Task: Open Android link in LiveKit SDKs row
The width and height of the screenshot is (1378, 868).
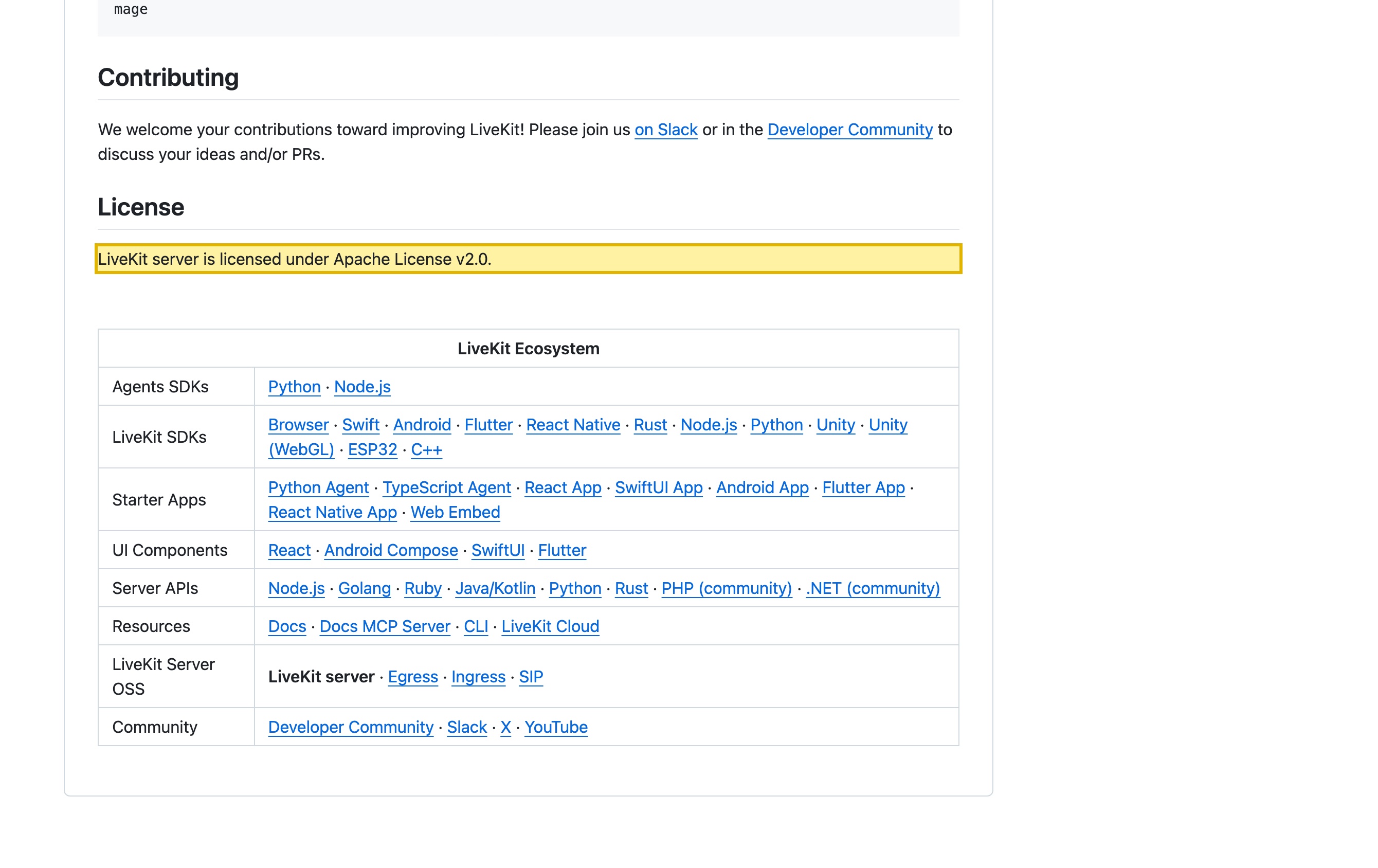Action: point(422,425)
